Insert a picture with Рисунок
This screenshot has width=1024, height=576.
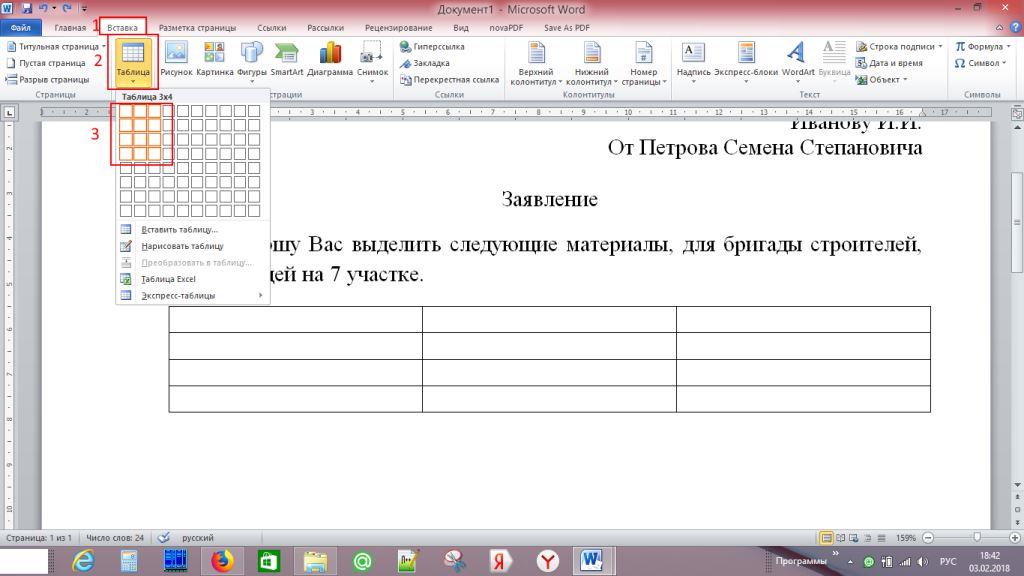[176, 59]
